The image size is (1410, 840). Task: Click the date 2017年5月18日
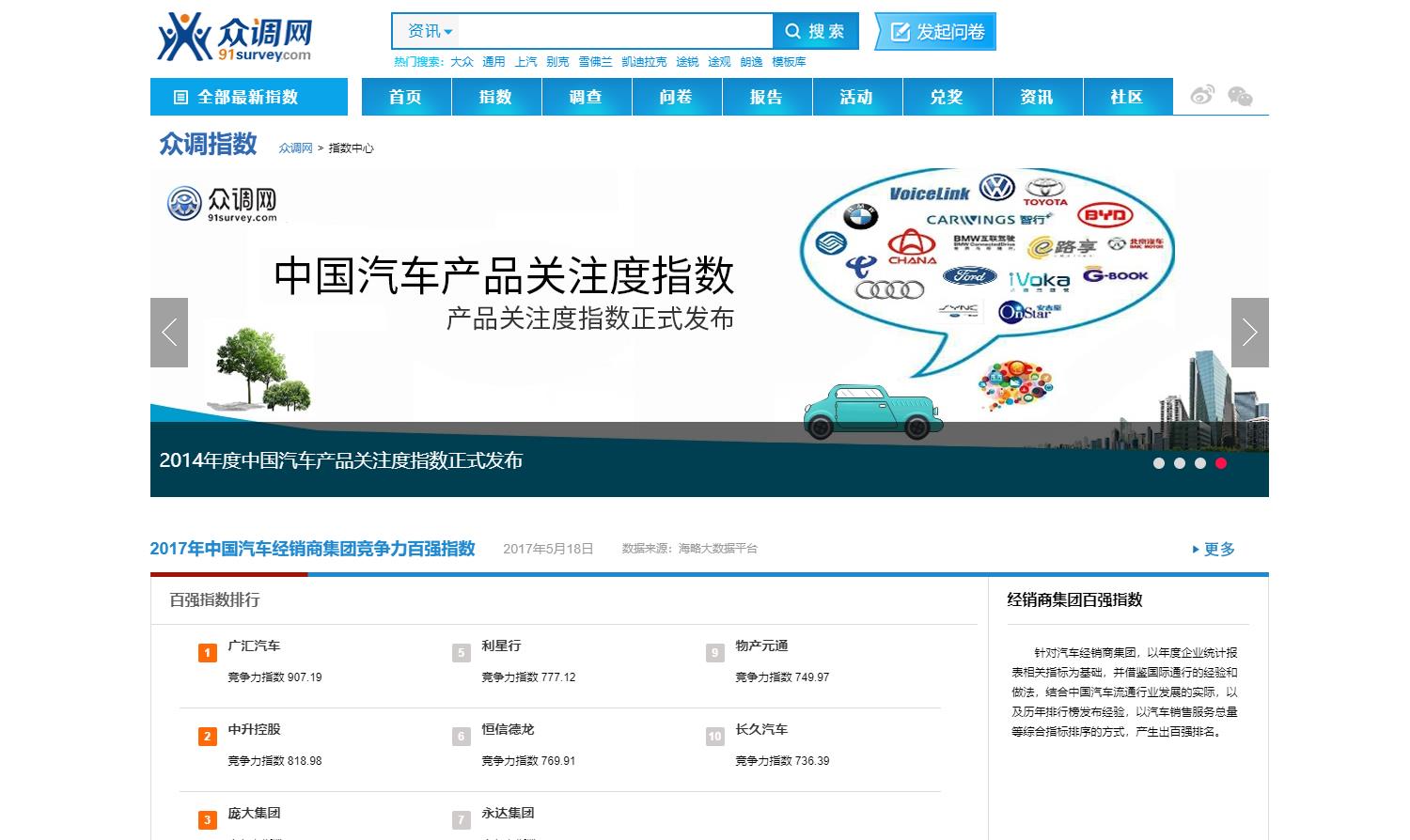pos(548,549)
